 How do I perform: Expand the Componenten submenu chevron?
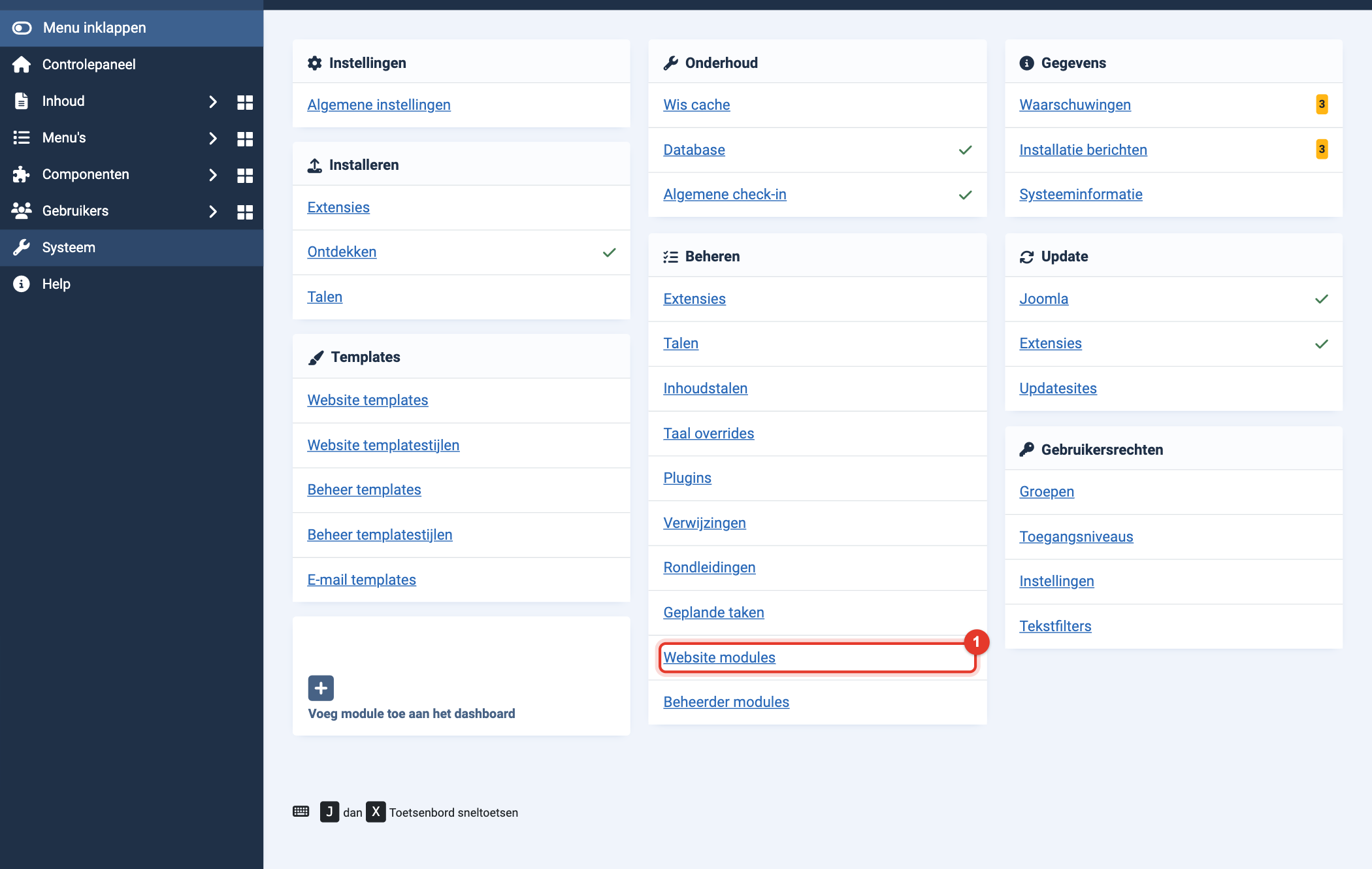click(212, 174)
